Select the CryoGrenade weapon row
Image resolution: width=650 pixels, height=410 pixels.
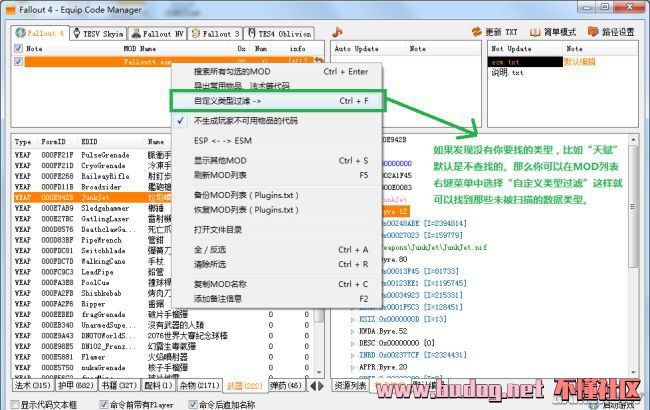(91, 165)
